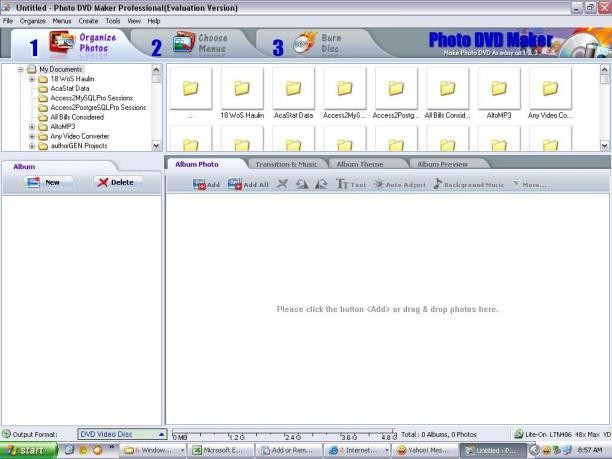
Task: Expand the Any Video Converter tree folder
Action: 32,137
